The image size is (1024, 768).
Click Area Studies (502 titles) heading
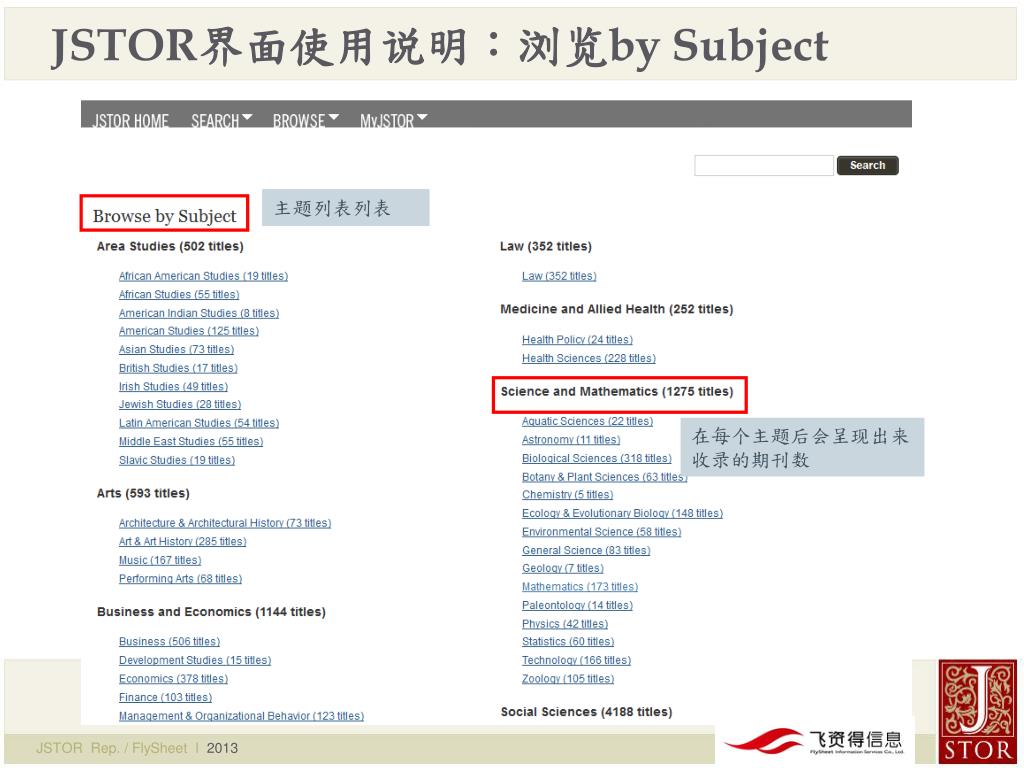[x=170, y=247]
